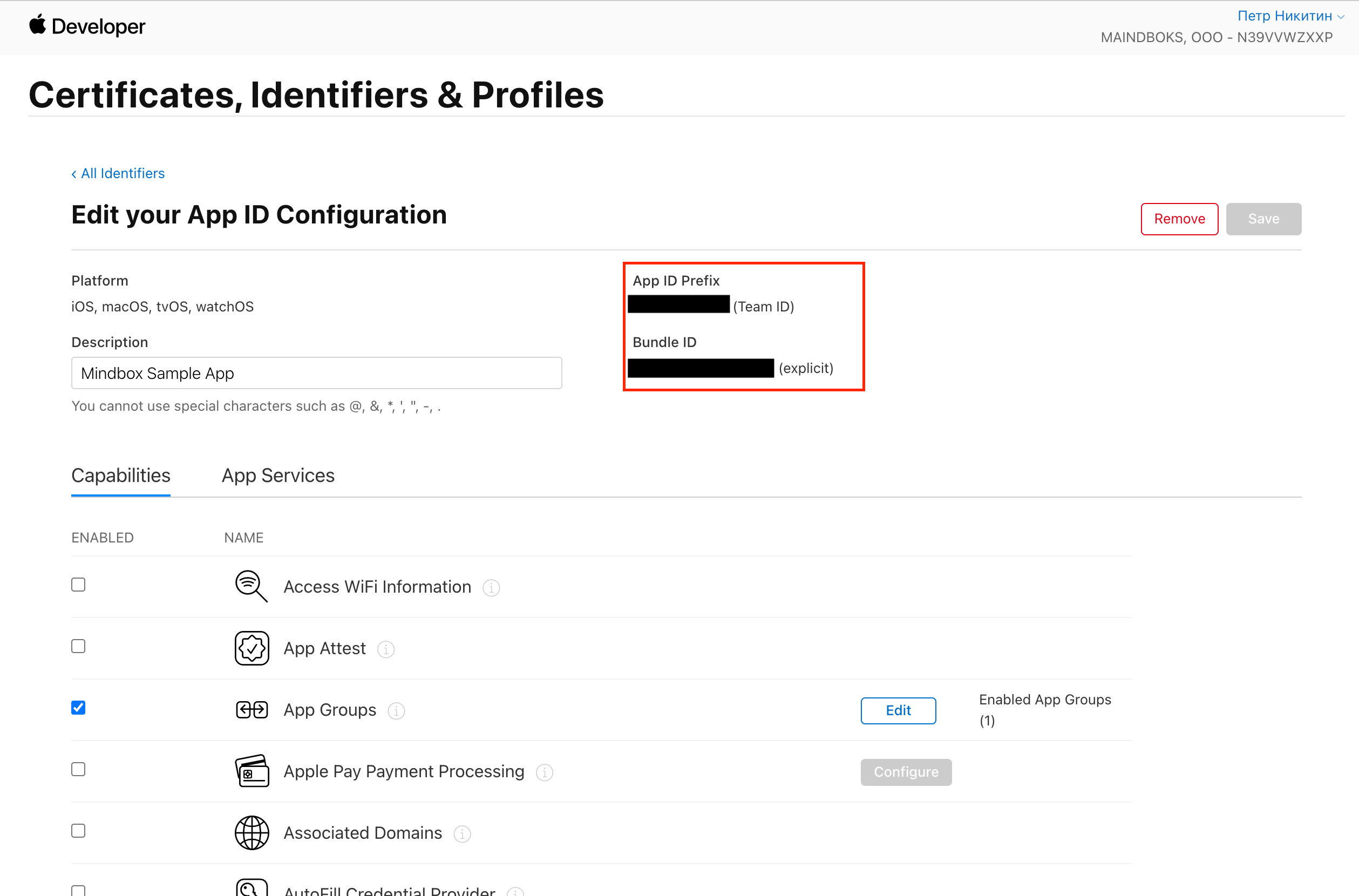Click the NAME column header
Screen dimensions: 1359x896
(x=243, y=538)
